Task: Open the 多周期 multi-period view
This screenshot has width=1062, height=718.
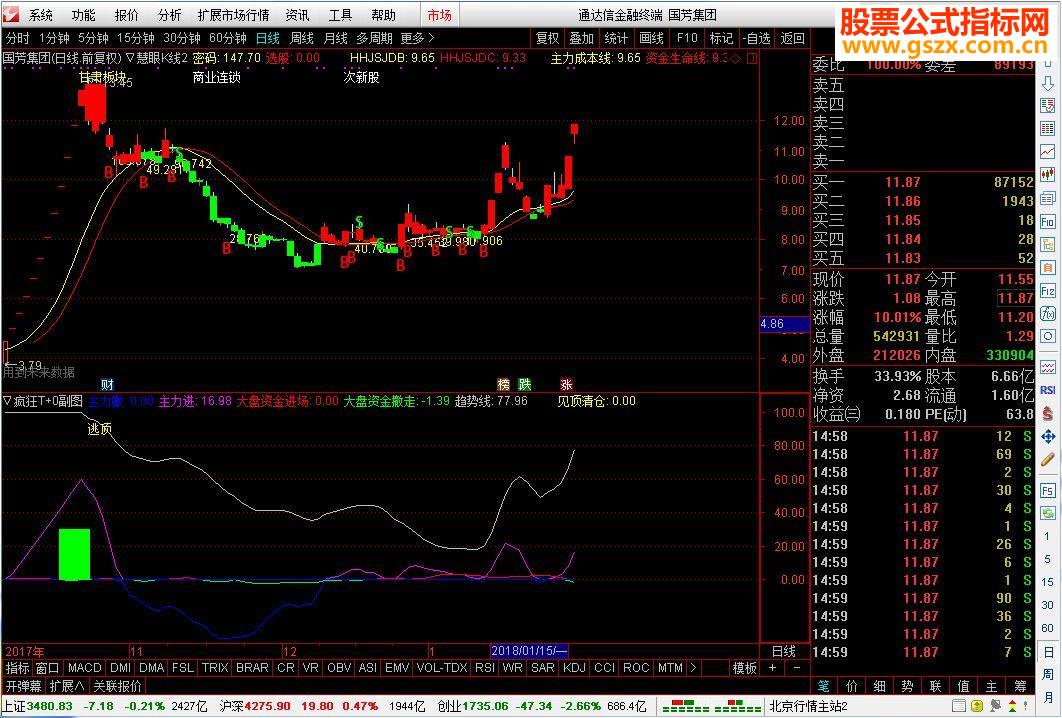Action: tap(375, 39)
